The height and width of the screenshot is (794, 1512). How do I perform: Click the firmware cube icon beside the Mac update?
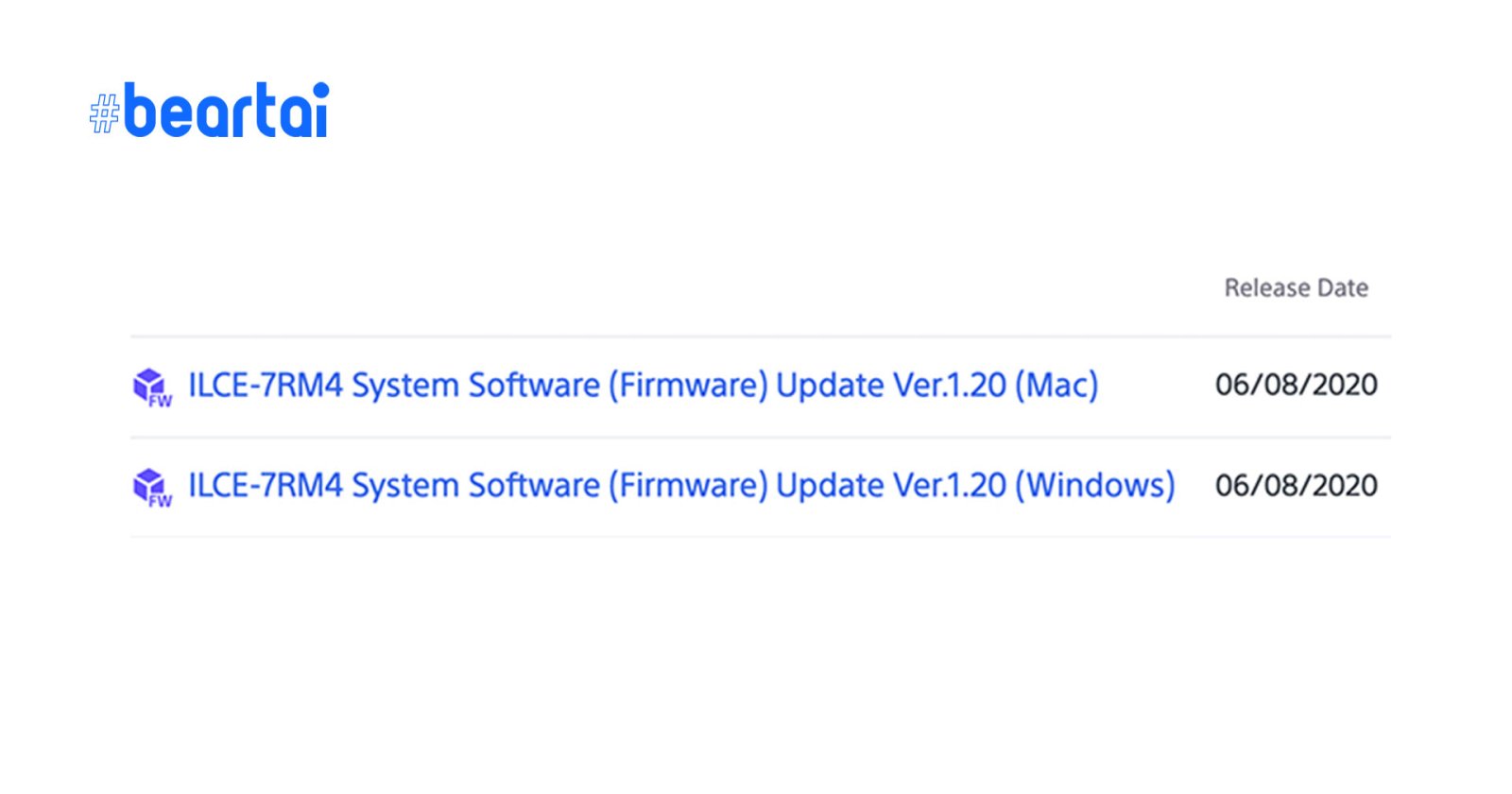(x=148, y=384)
